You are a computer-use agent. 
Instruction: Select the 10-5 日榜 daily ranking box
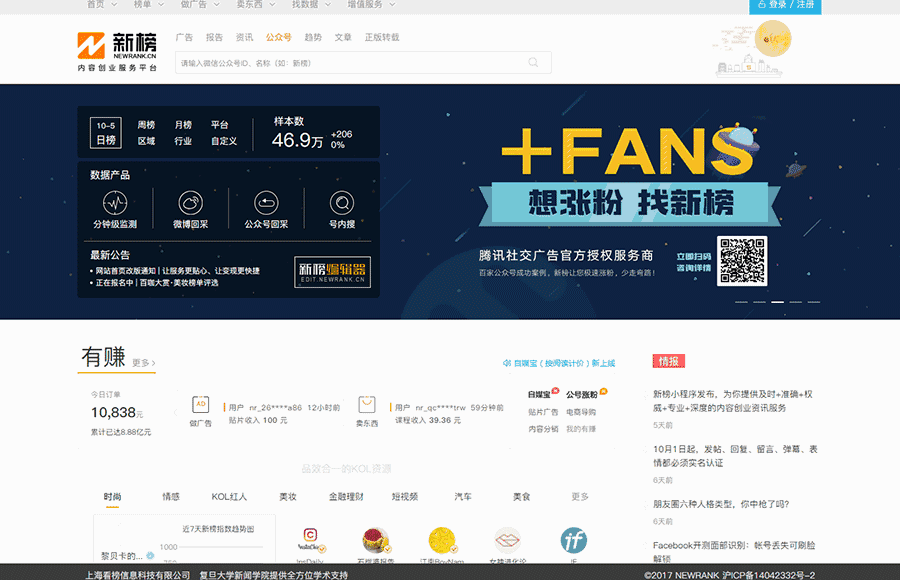[106, 132]
